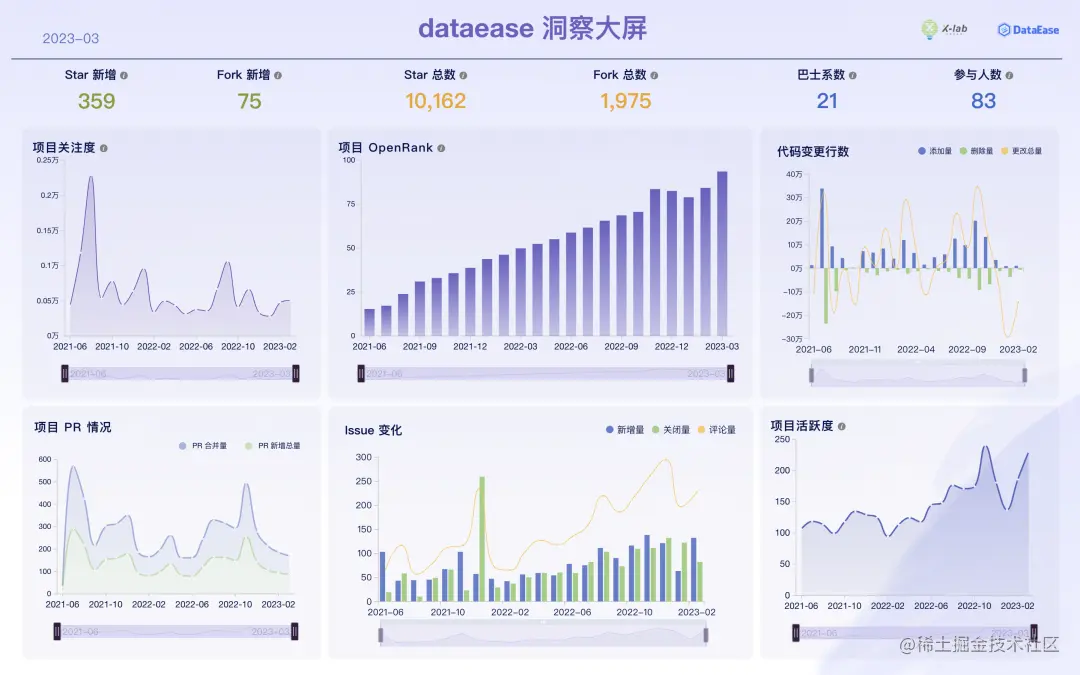Click right zoom handle of 代码变更行数 slider
1080x675 pixels.
1024,375
